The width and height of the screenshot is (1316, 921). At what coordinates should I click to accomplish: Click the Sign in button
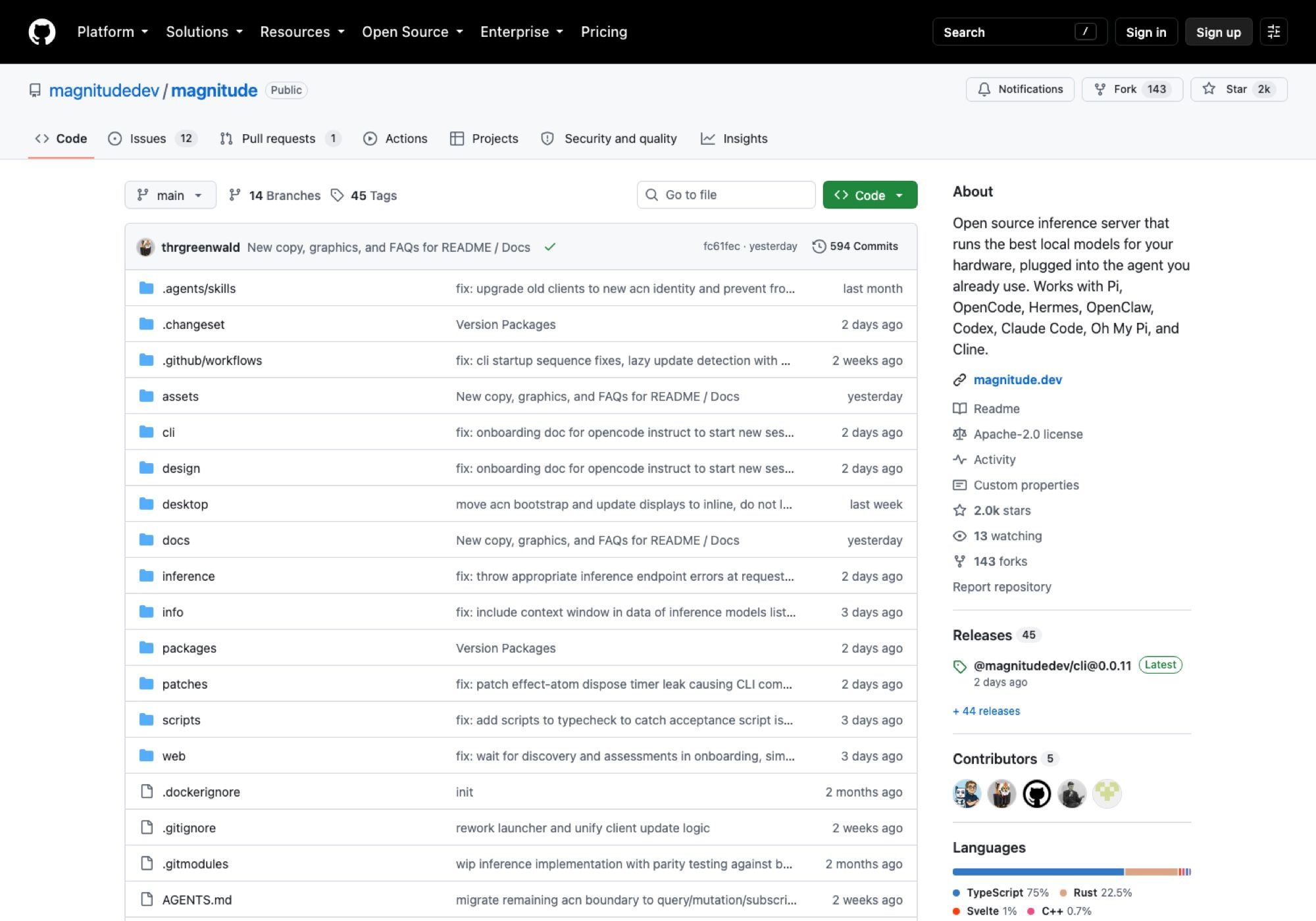click(1146, 32)
